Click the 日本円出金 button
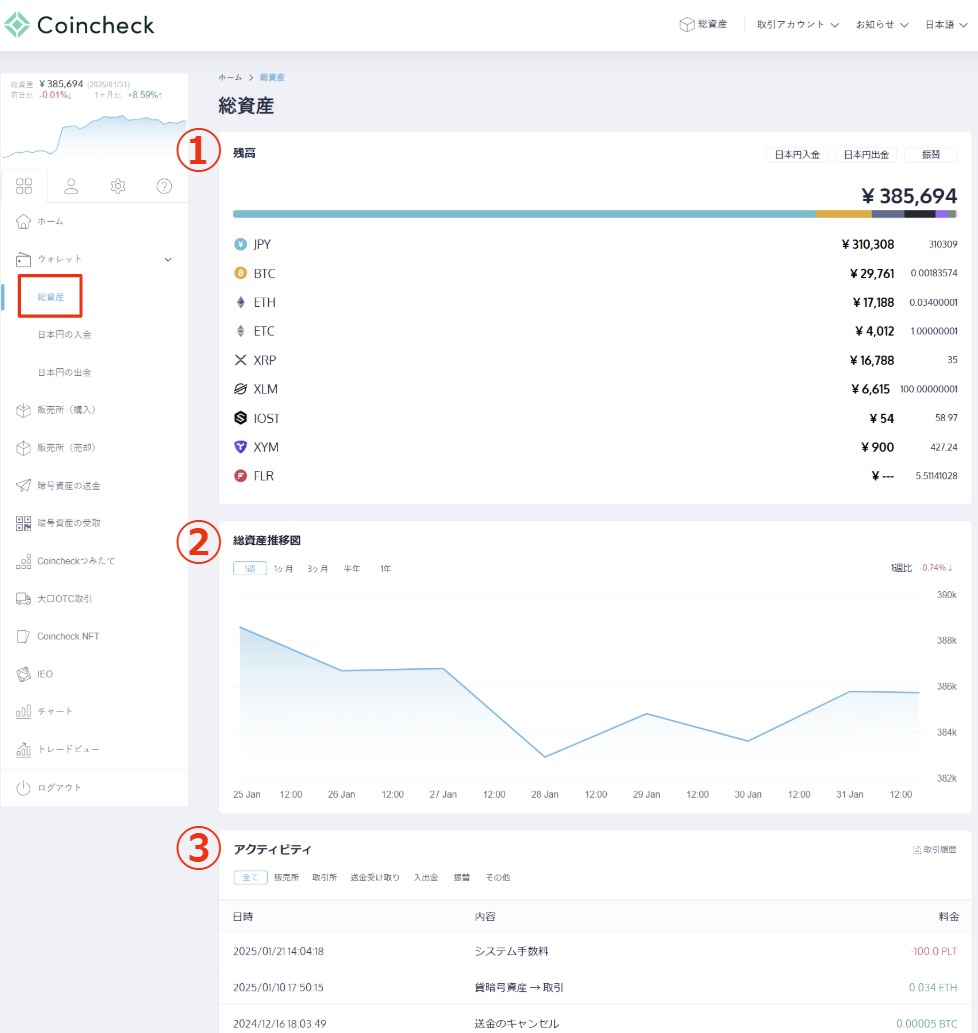 865,155
